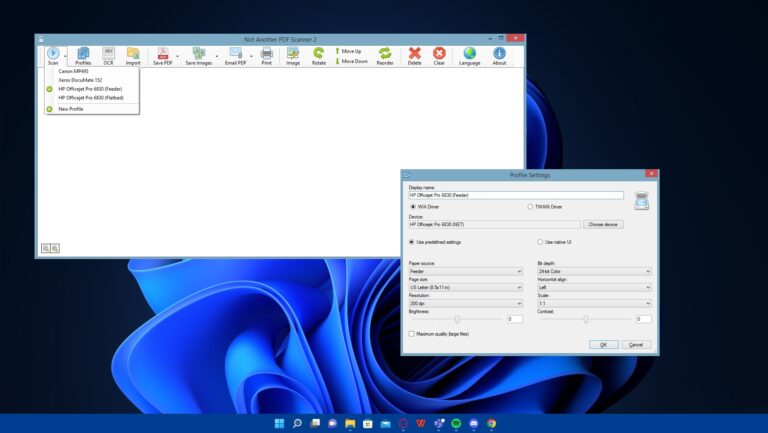Viewport: 768px width, 433px height.
Task: Open the Bit depth dropdown
Action: 593,271
